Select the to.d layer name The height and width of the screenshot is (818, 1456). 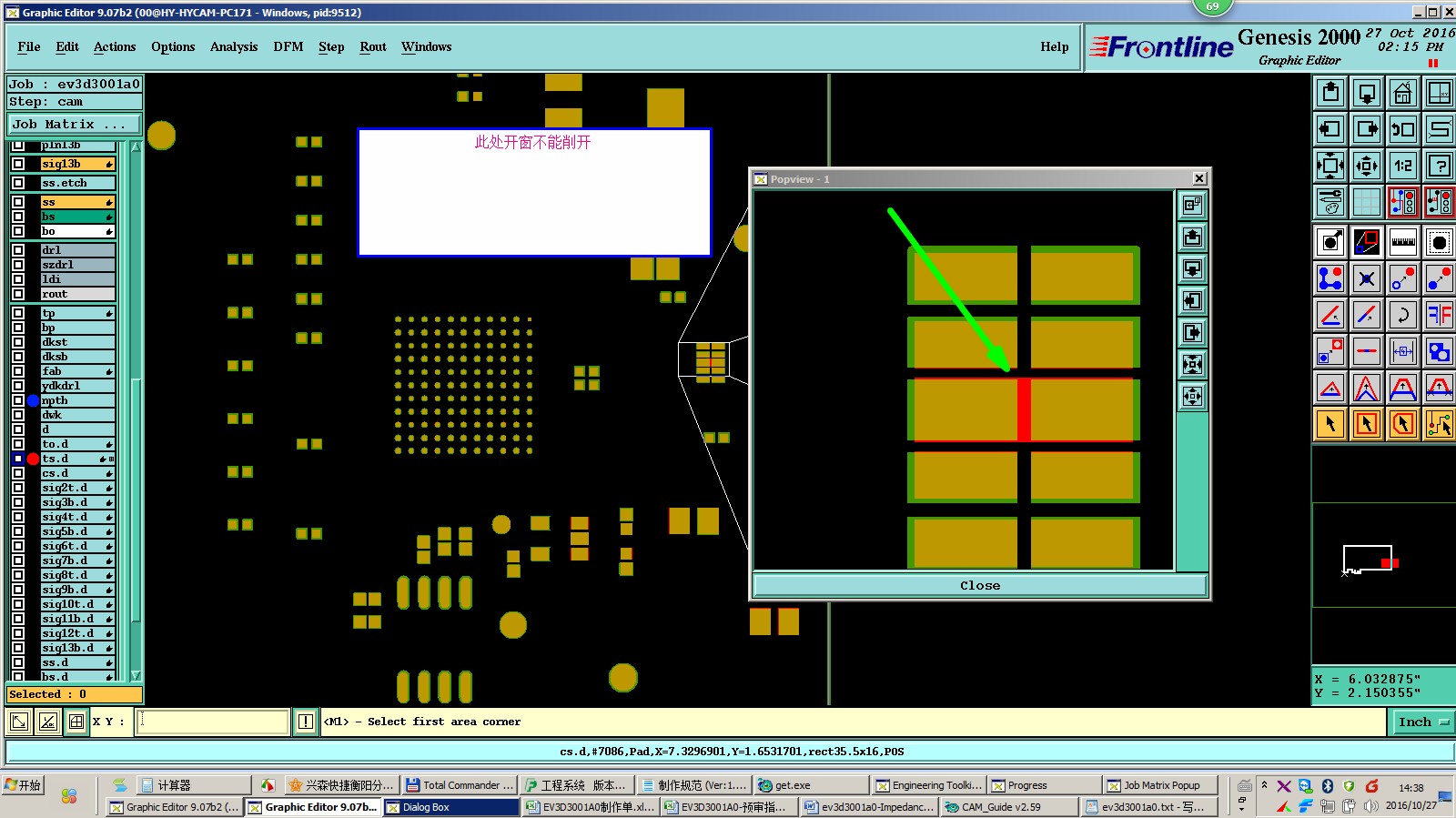point(77,444)
